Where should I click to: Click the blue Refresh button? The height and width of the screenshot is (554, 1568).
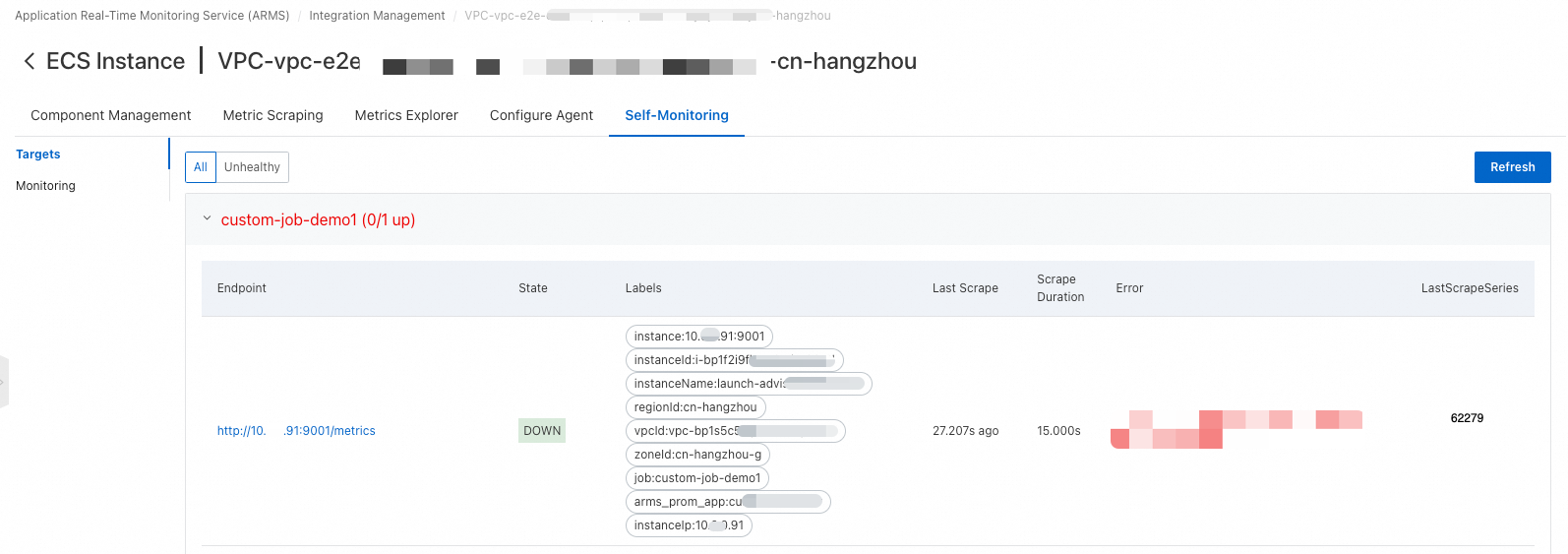(1512, 167)
